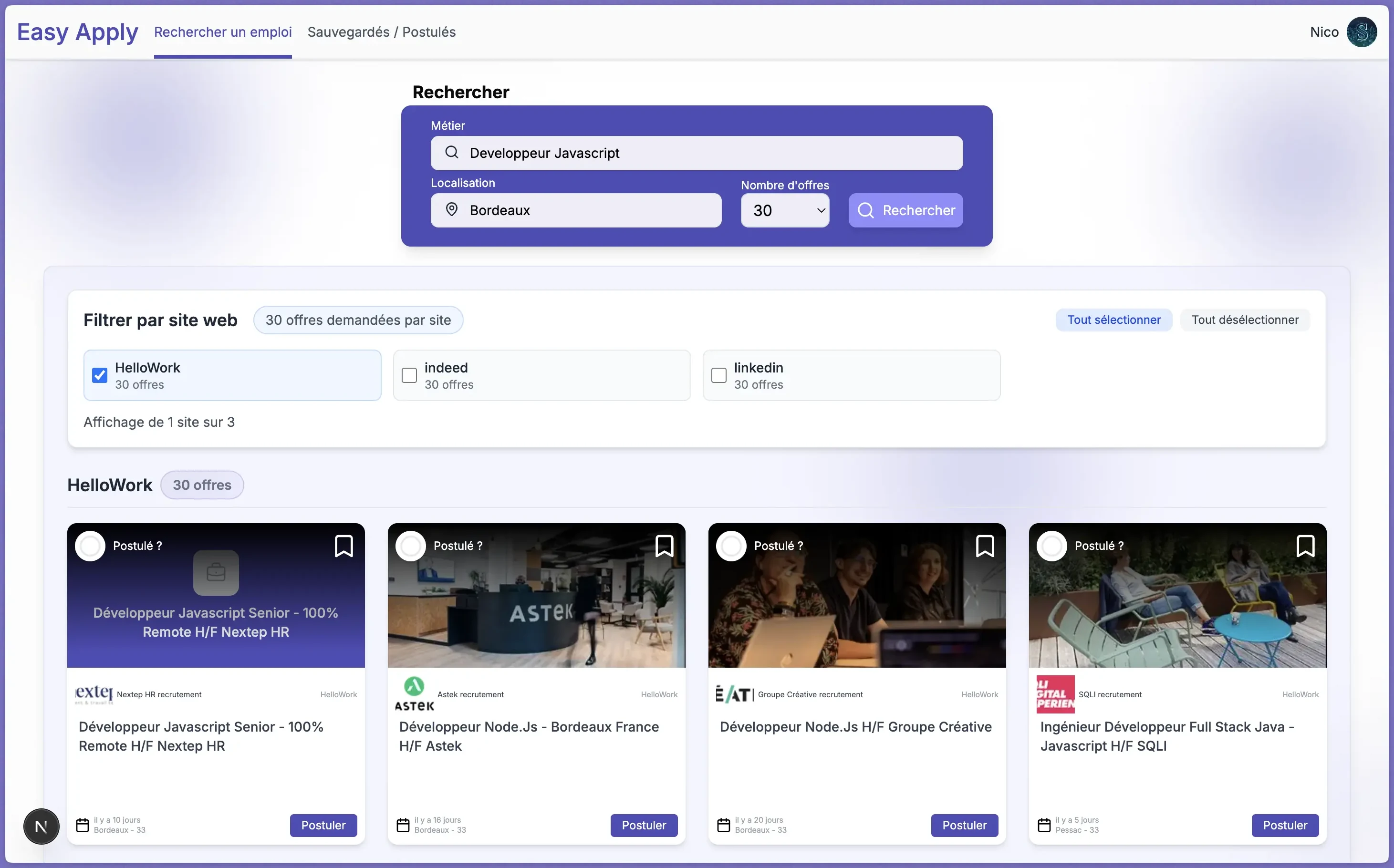This screenshot has width=1394, height=868.
Task: Click 'il y a 10 jours' date text
Action: coord(117,820)
